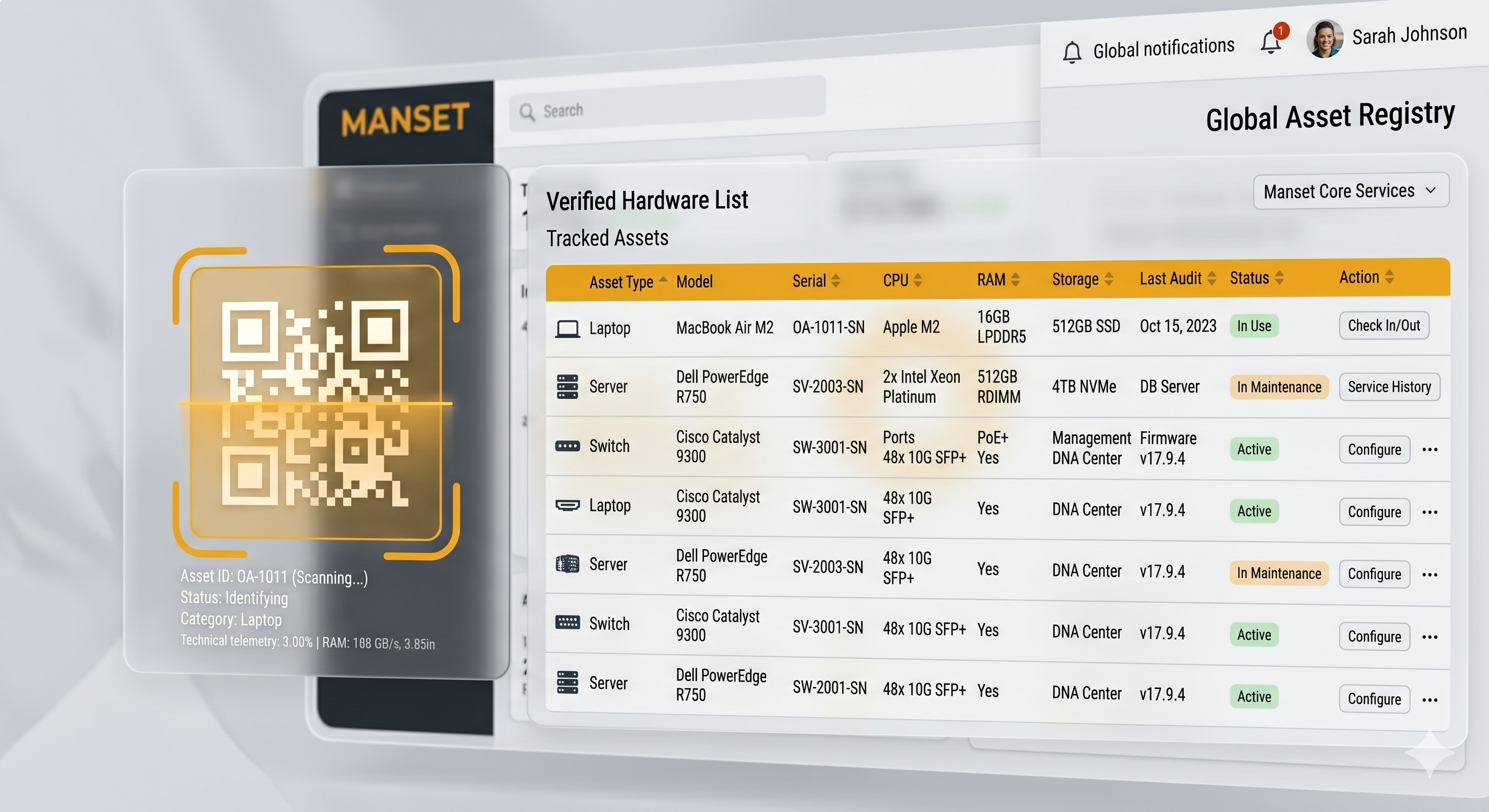This screenshot has height=812, width=1489.
Task: Select the SW-2001-SN serial cell
Action: (x=830, y=687)
